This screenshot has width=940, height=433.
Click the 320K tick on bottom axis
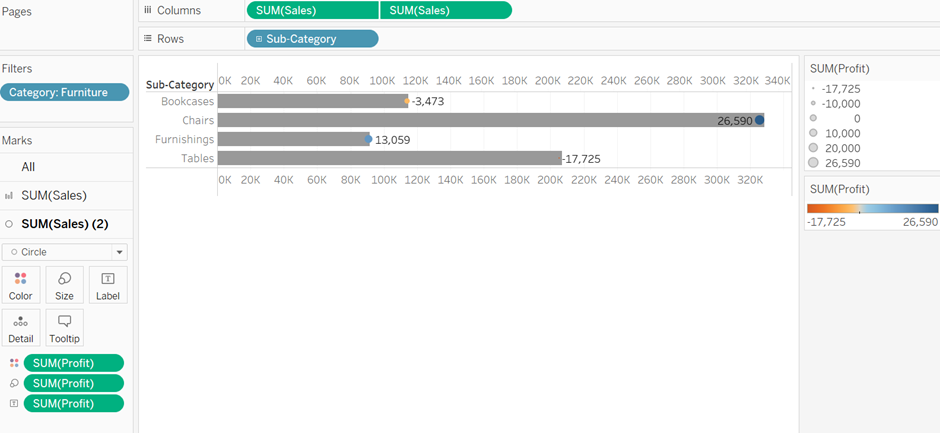pos(751,179)
